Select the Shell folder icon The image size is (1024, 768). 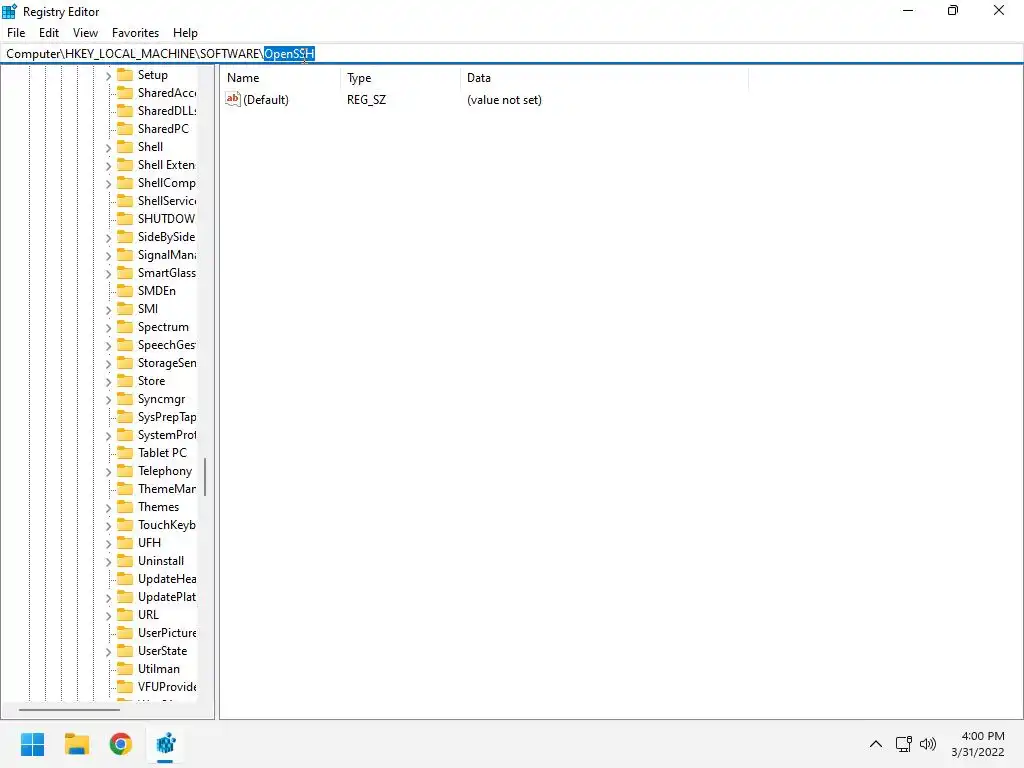(125, 147)
